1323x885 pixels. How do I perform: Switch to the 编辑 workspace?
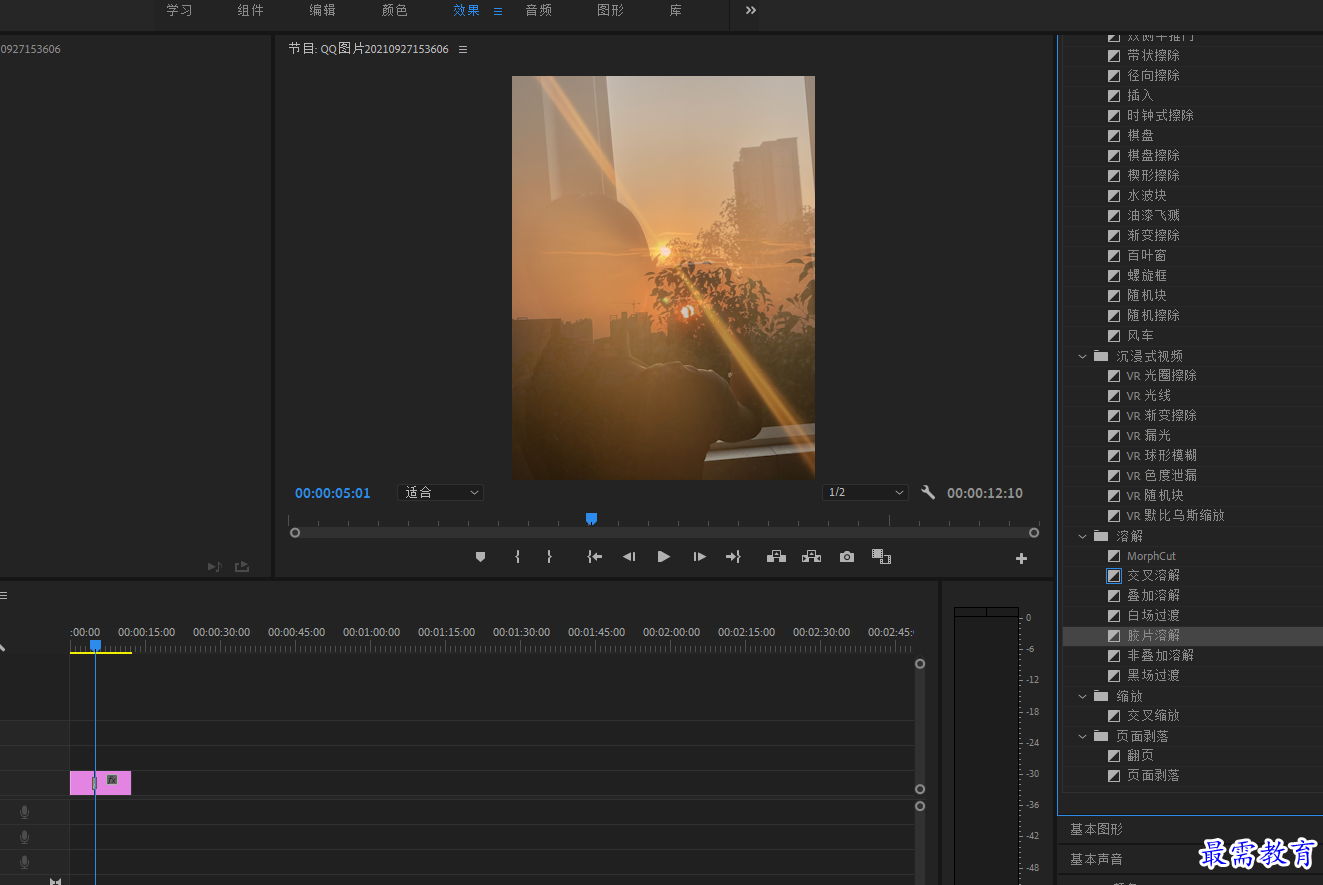323,10
